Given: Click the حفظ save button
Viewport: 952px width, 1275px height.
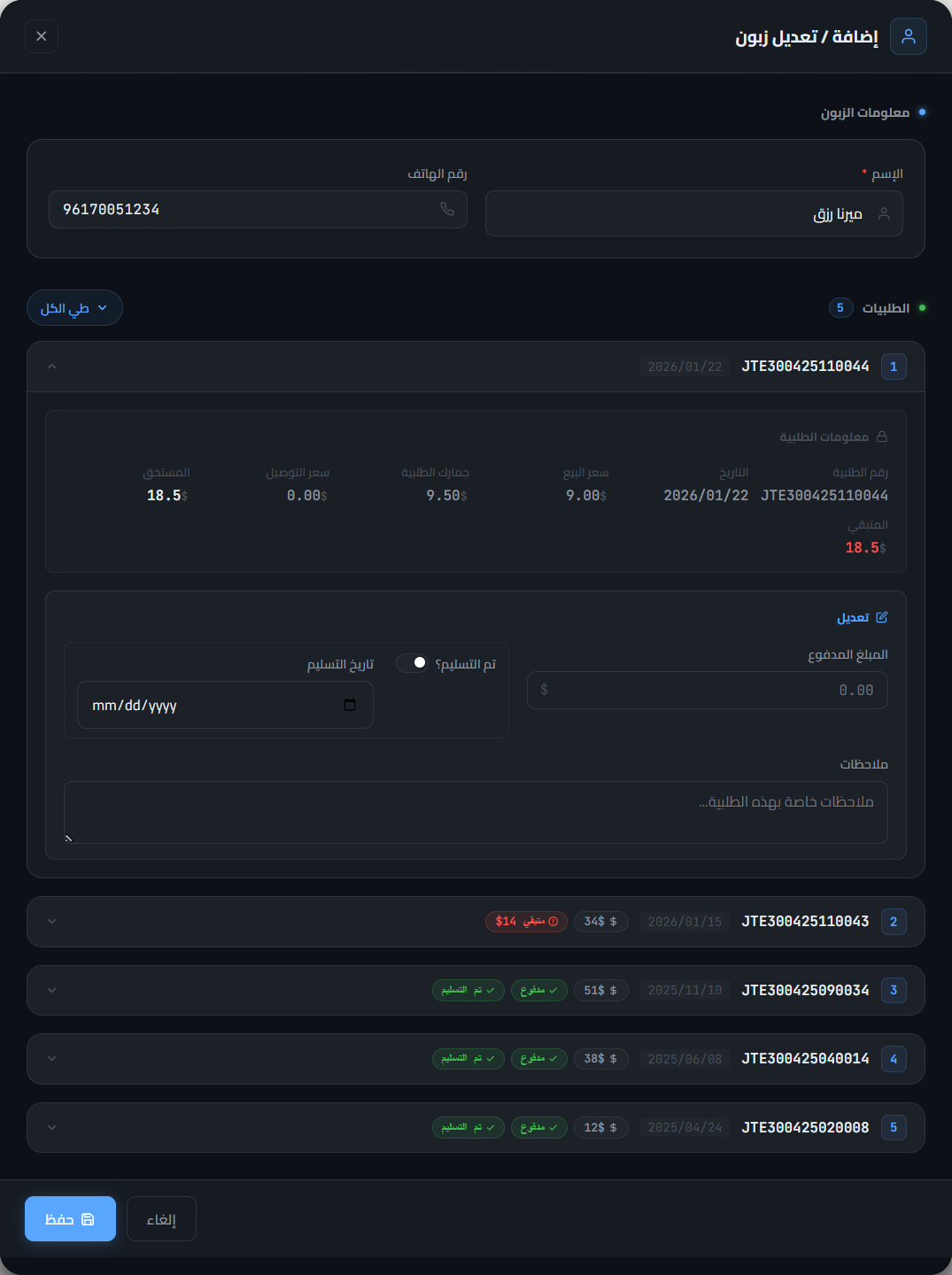Looking at the screenshot, I should click(70, 1219).
